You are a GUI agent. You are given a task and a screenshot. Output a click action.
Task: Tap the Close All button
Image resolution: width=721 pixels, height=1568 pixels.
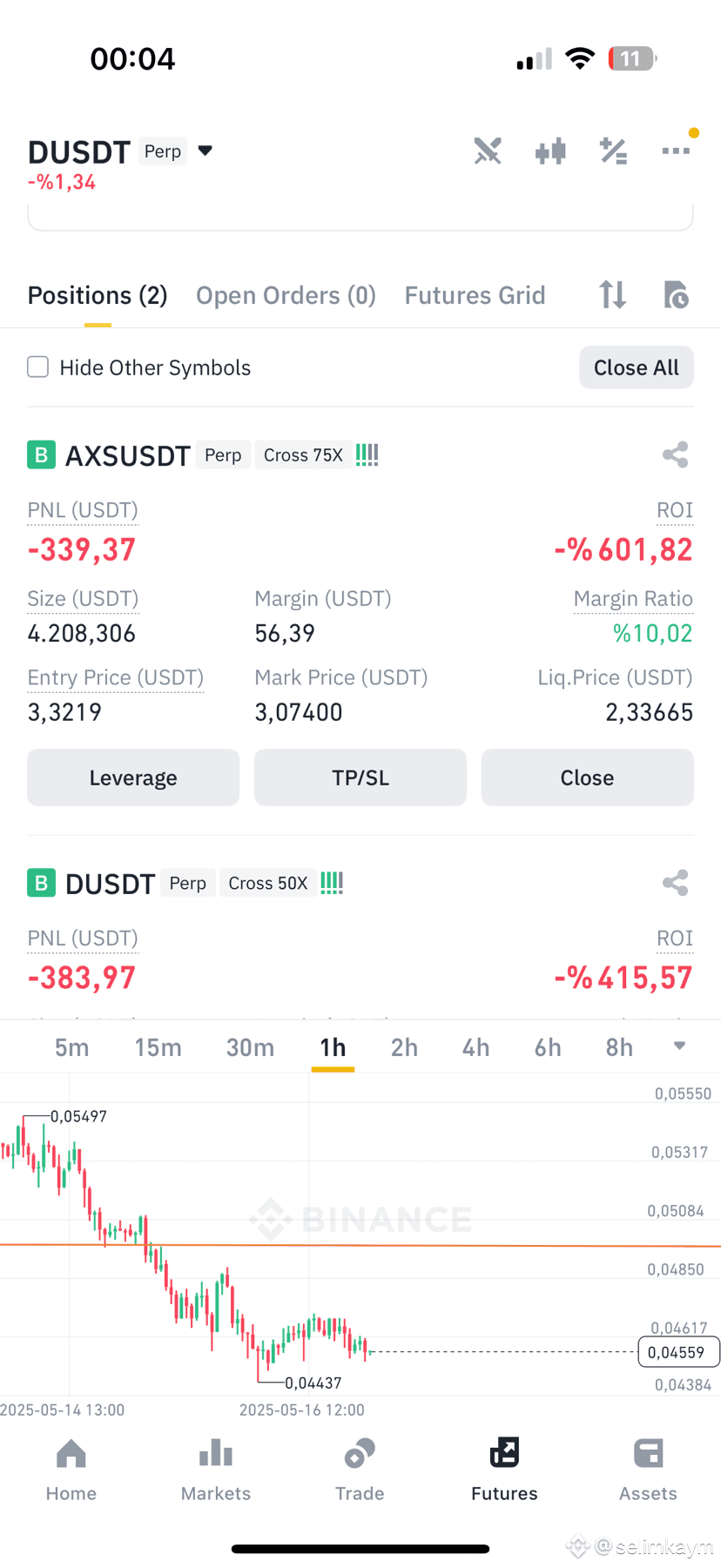(x=637, y=367)
